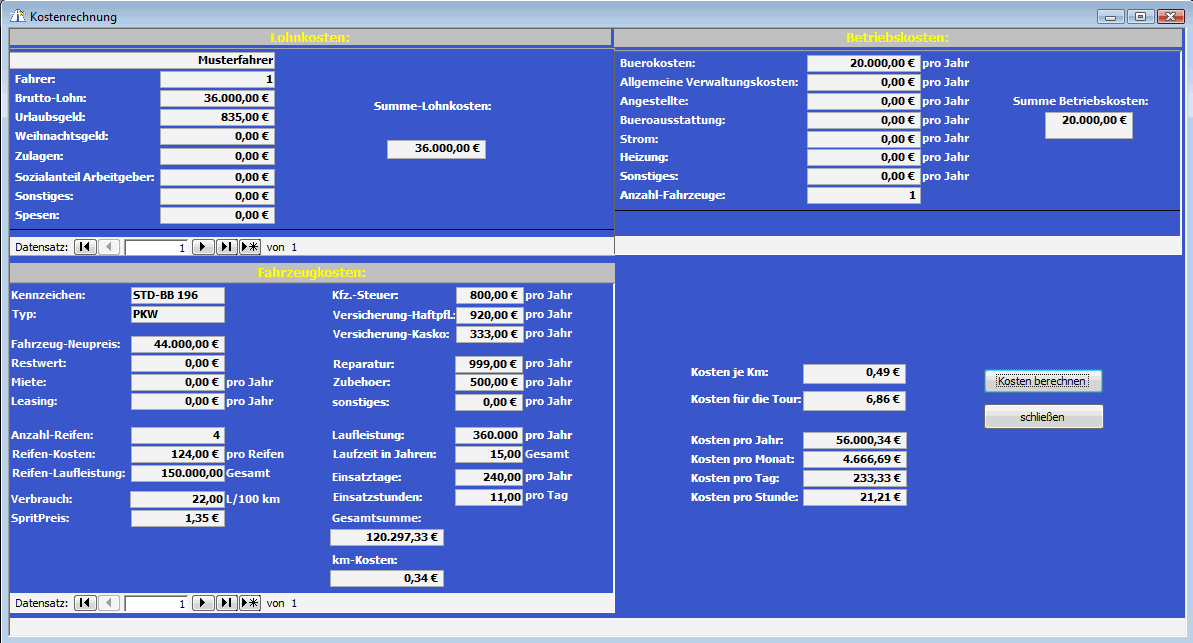Focus the Buerokosten amount field
This screenshot has height=643, width=1193.
pos(863,63)
